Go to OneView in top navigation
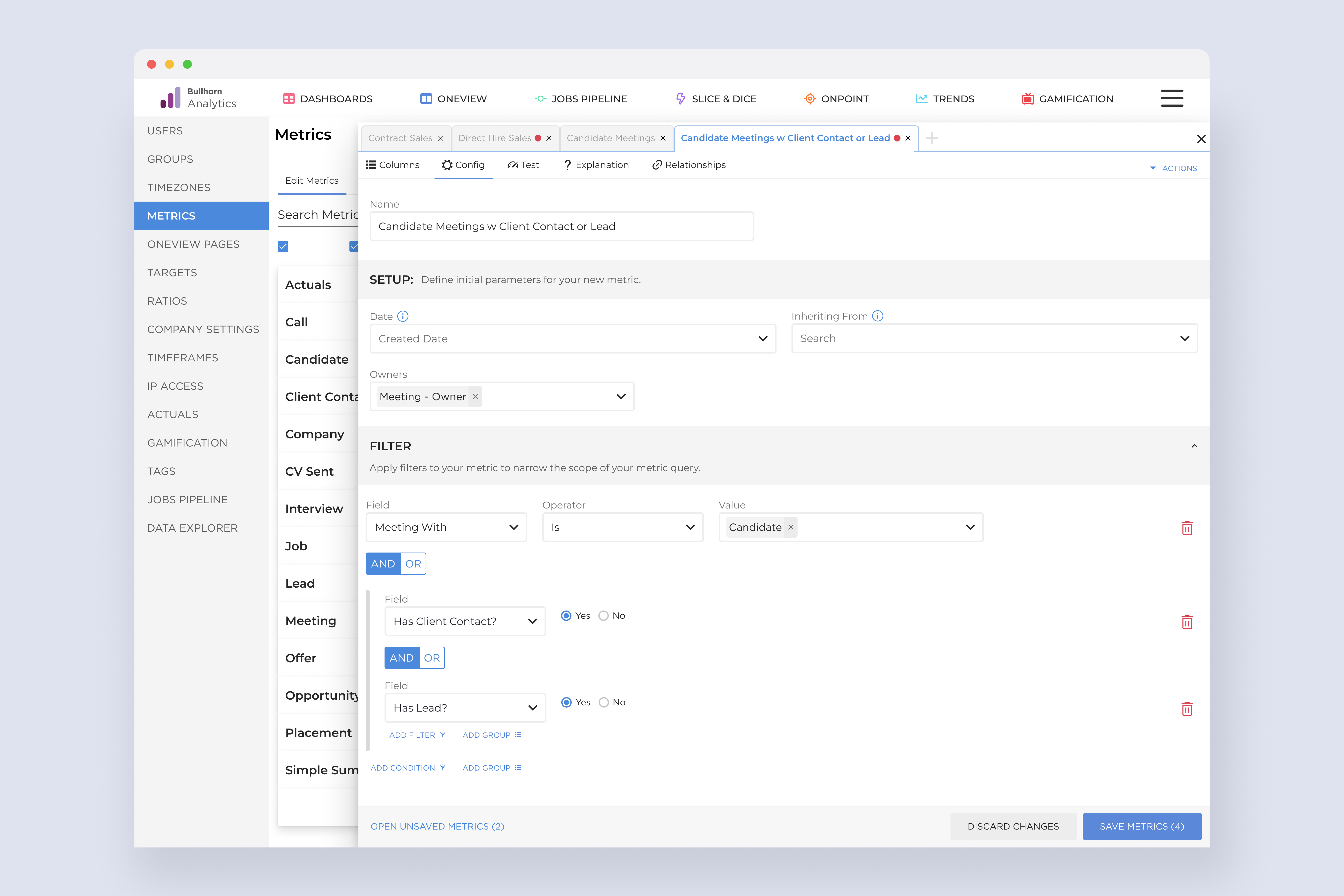 (x=453, y=99)
